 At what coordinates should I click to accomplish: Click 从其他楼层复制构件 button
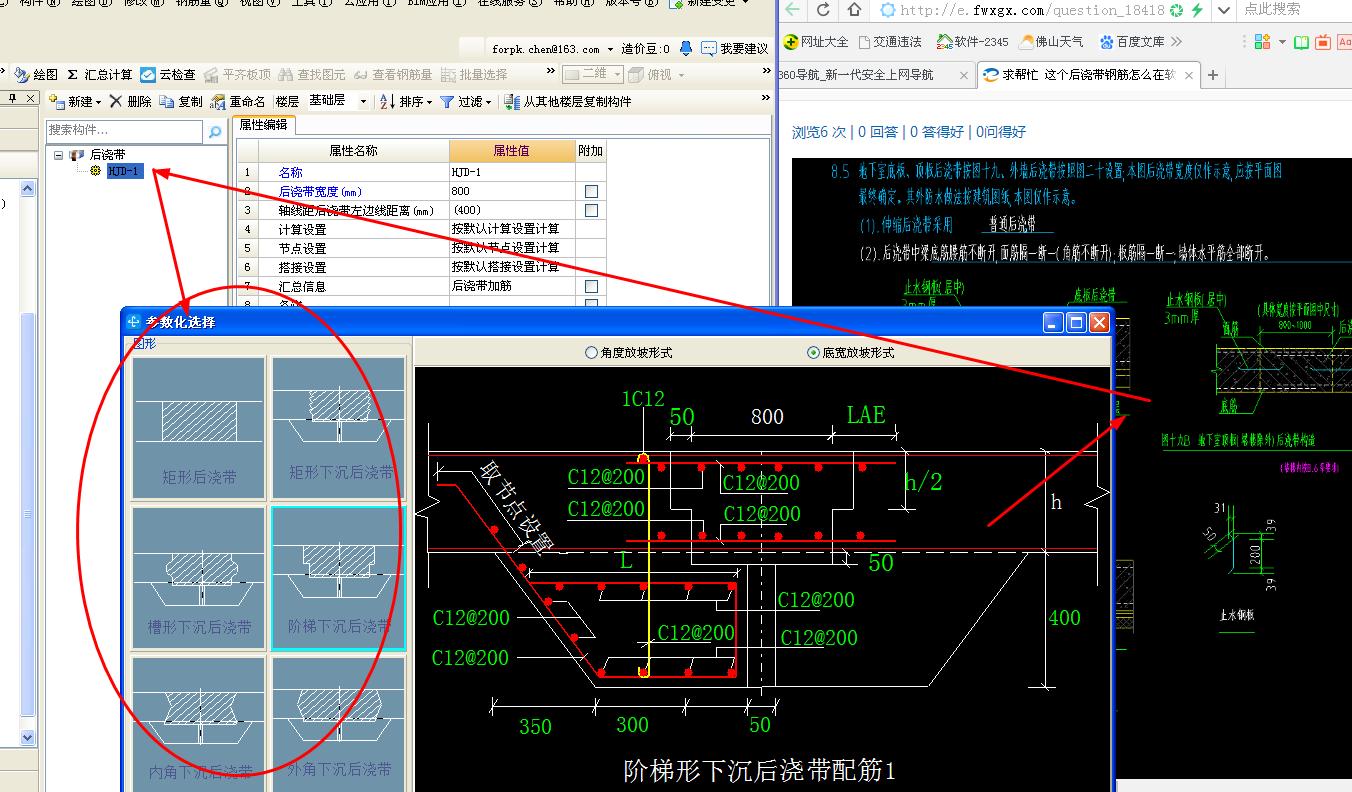pyautogui.click(x=568, y=101)
